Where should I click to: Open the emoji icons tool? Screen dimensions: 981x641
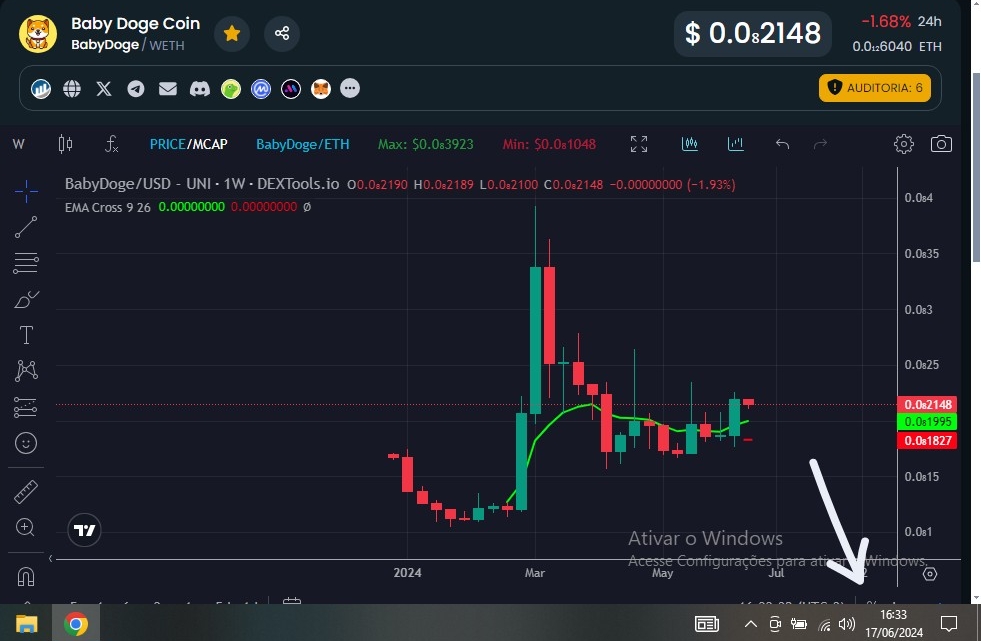(26, 443)
